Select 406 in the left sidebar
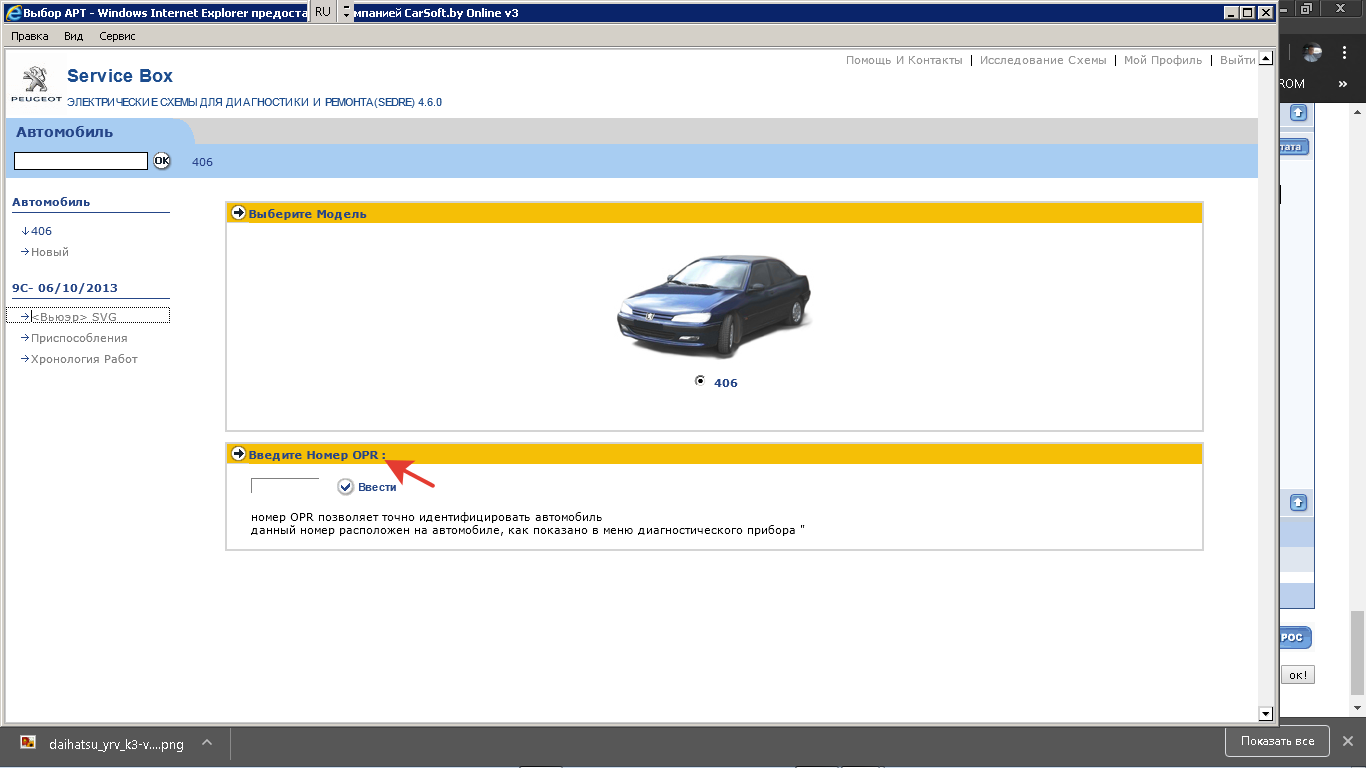This screenshot has height=768, width=1366. pos(41,231)
